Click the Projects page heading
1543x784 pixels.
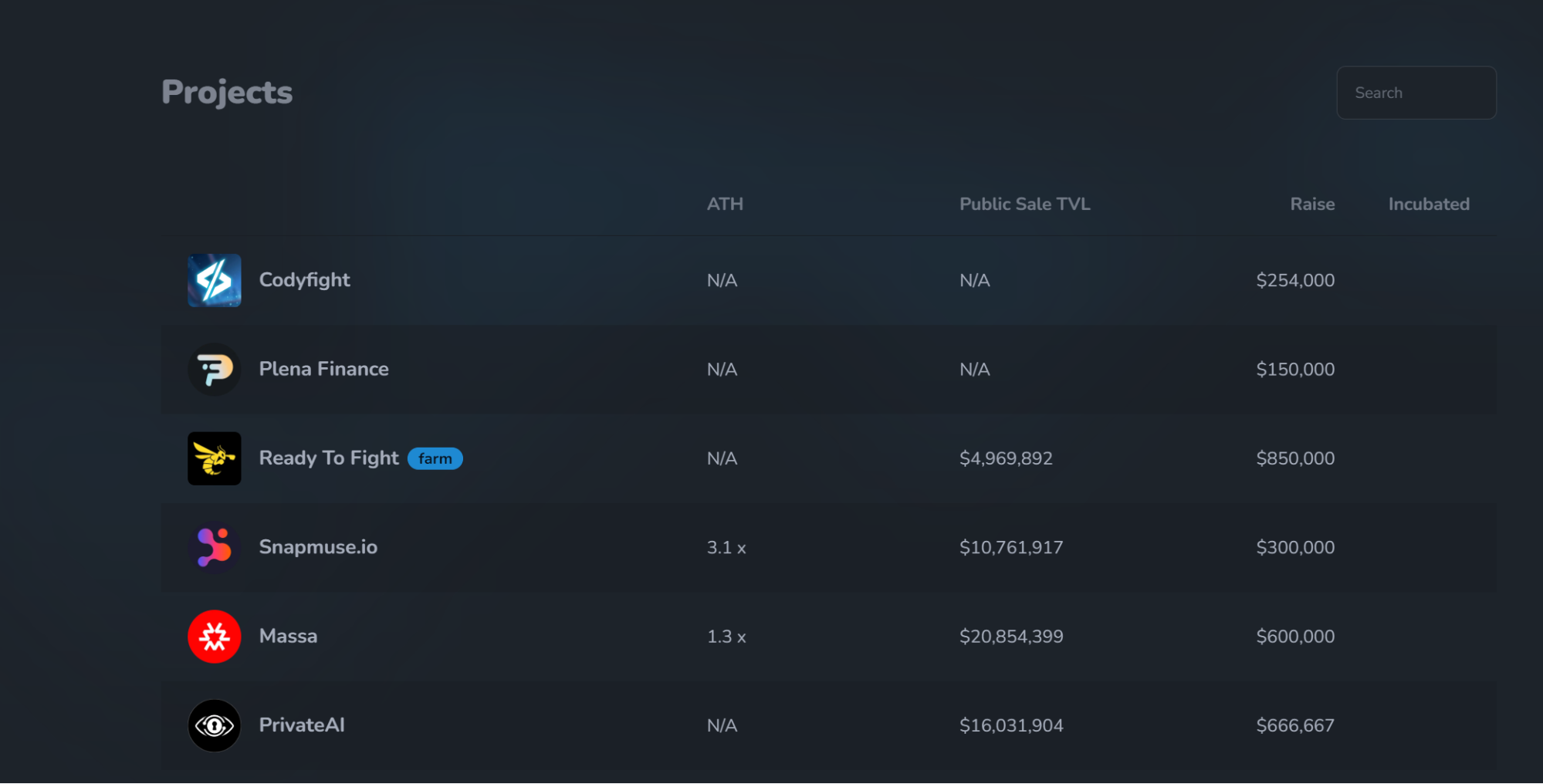coord(226,92)
